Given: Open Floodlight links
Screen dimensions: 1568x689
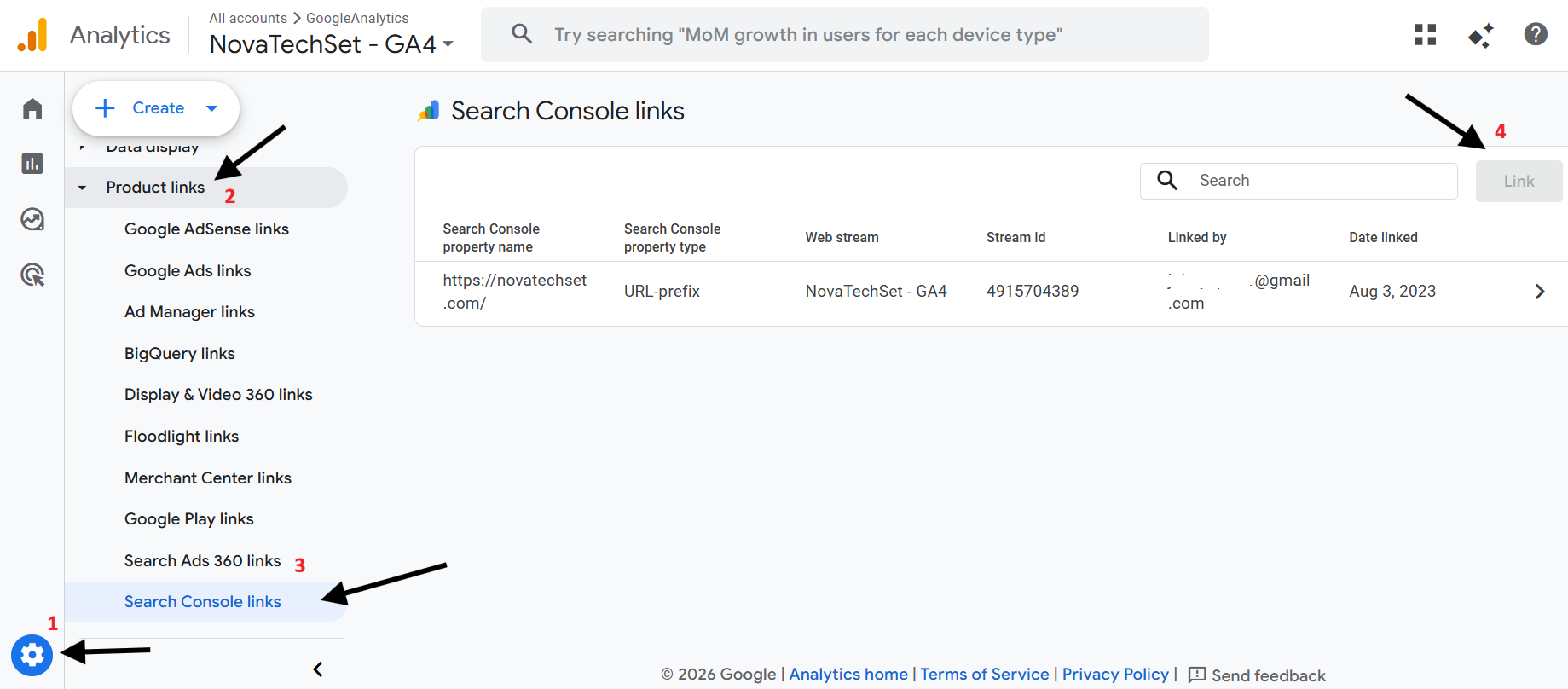Looking at the screenshot, I should [182, 437].
